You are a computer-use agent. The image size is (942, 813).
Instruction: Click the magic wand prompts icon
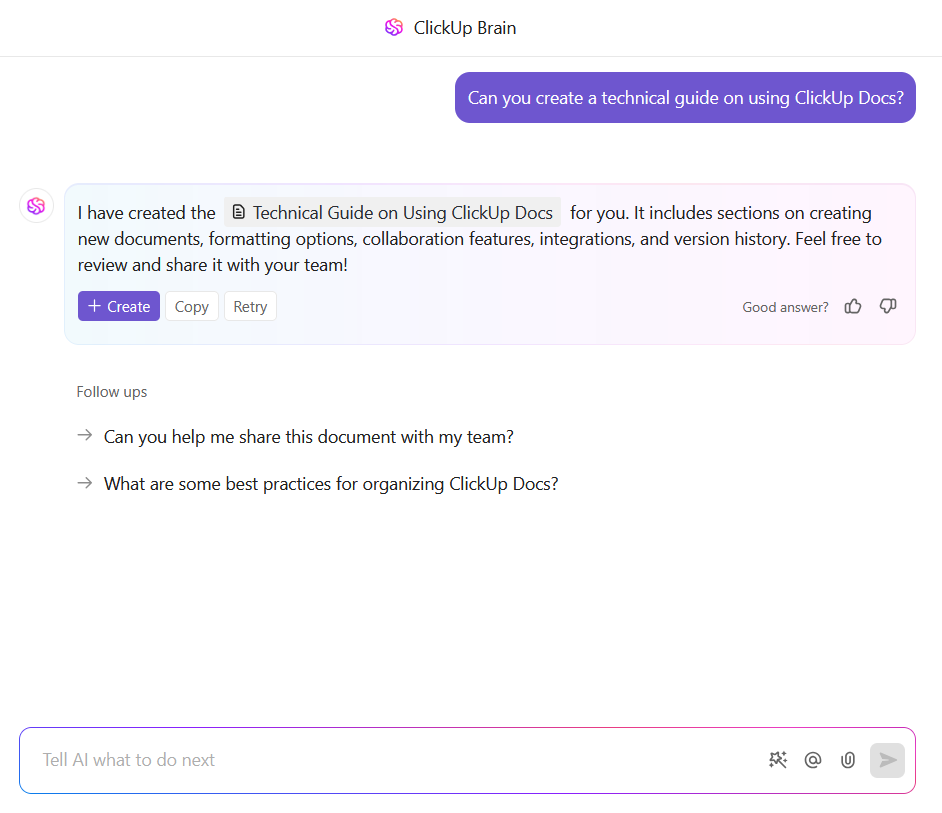coord(777,760)
